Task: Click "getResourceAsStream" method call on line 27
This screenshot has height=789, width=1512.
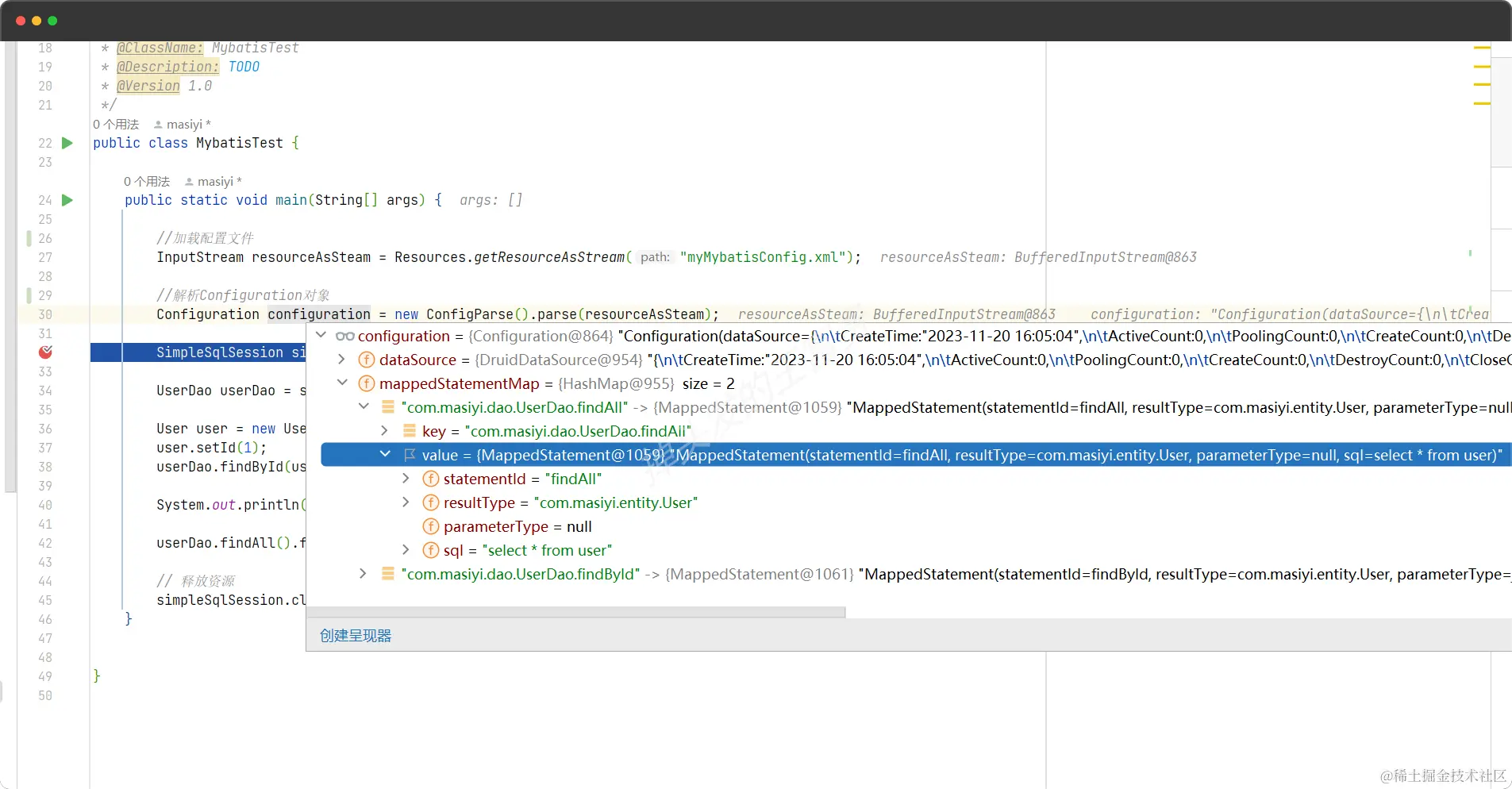Action: [549, 257]
